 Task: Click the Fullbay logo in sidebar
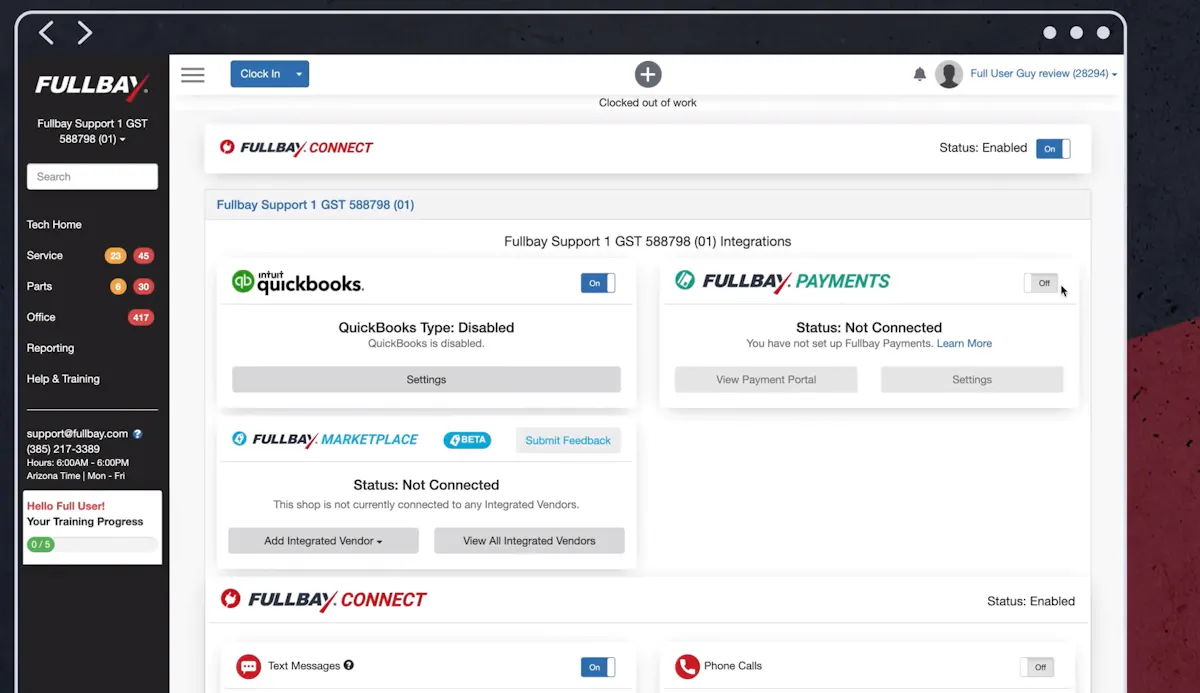pyautogui.click(x=92, y=86)
